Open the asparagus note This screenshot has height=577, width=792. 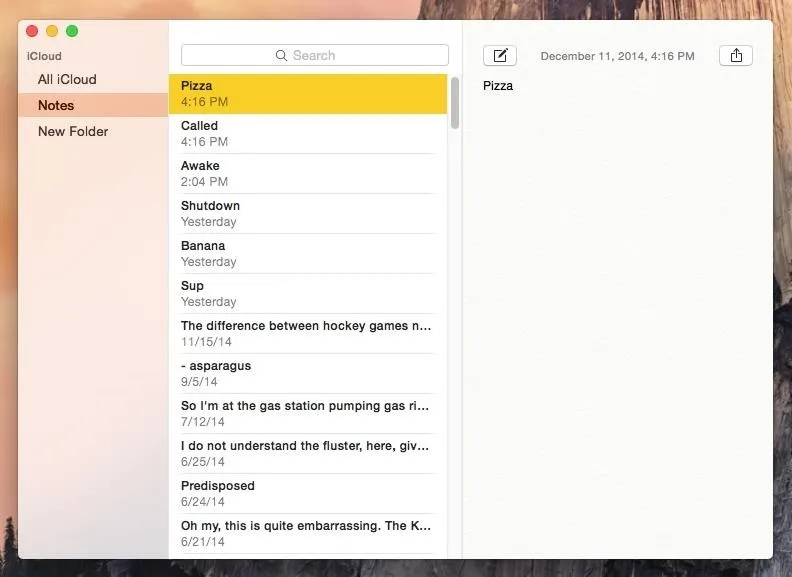308,373
